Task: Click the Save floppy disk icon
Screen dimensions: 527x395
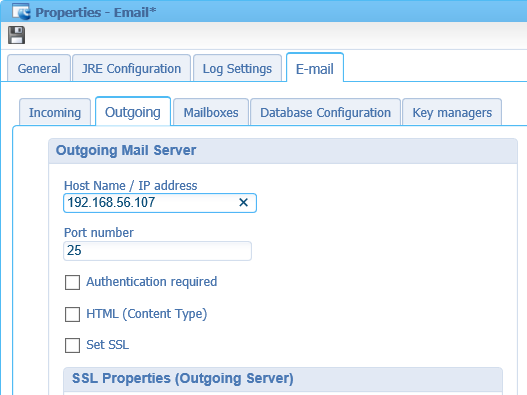Action: coord(16,35)
